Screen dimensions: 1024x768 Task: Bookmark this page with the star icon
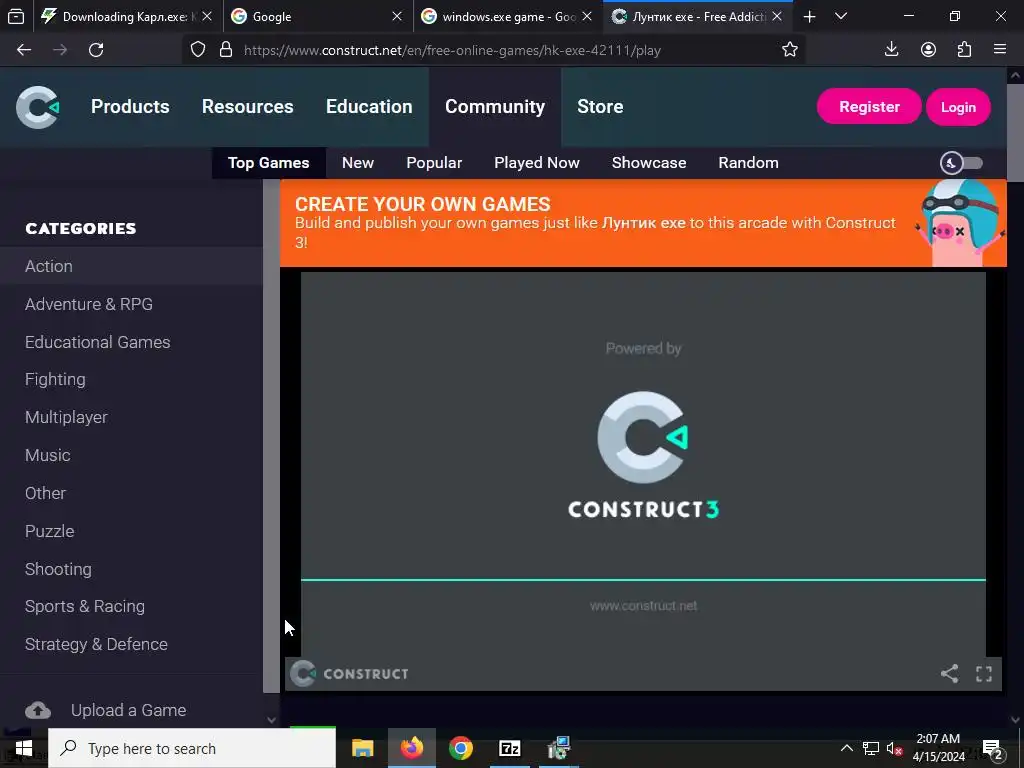pyautogui.click(x=790, y=50)
